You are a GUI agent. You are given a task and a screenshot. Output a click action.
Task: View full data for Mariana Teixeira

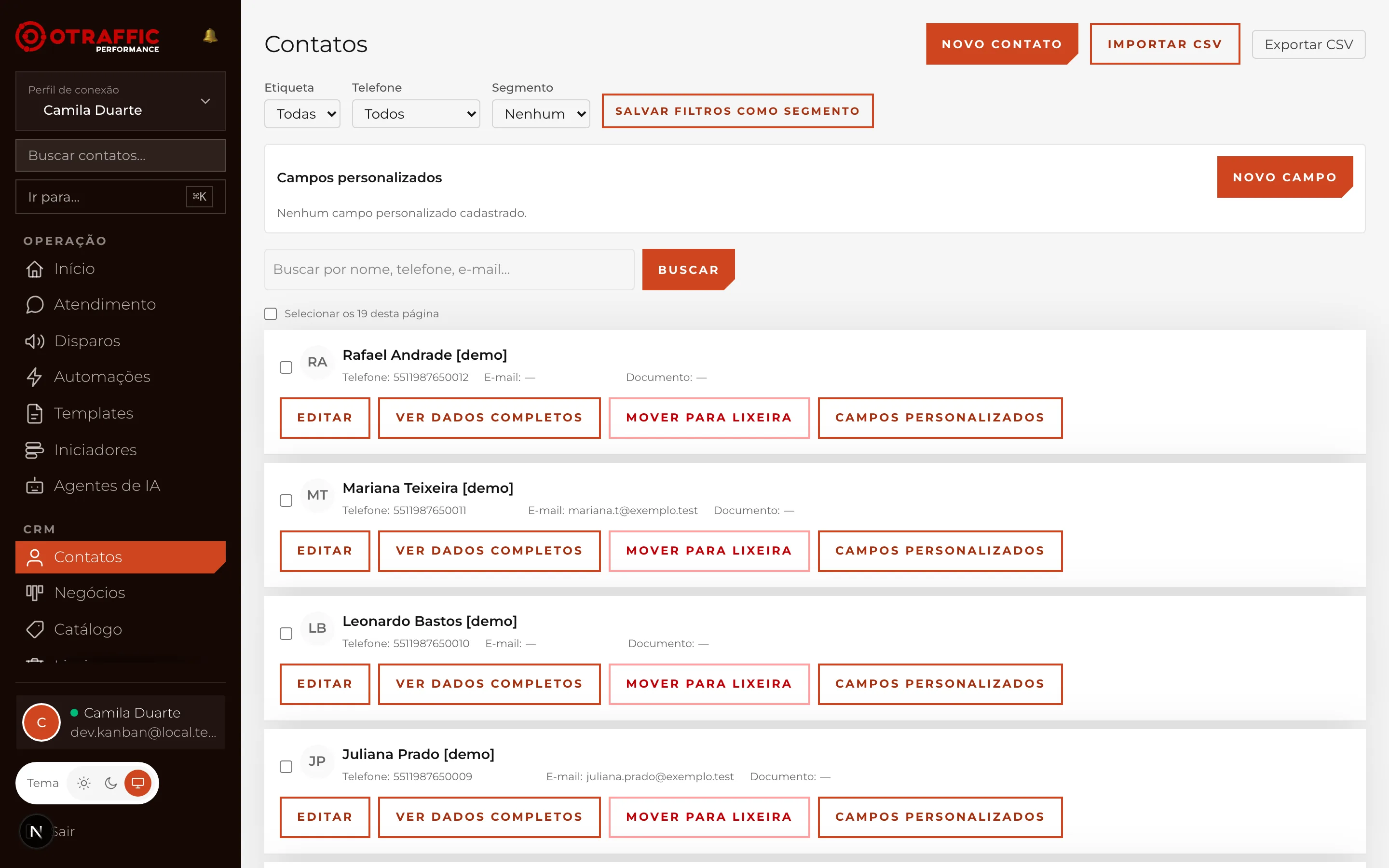(x=489, y=551)
